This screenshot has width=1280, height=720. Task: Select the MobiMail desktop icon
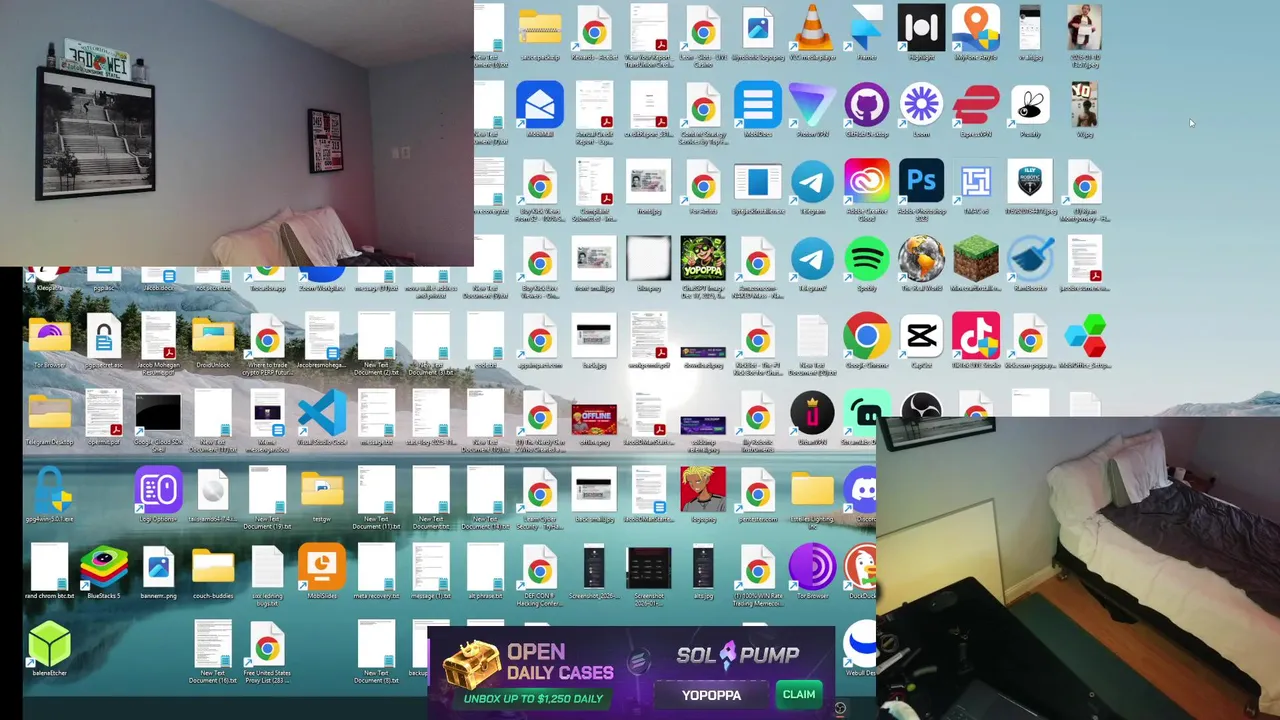coord(540,106)
